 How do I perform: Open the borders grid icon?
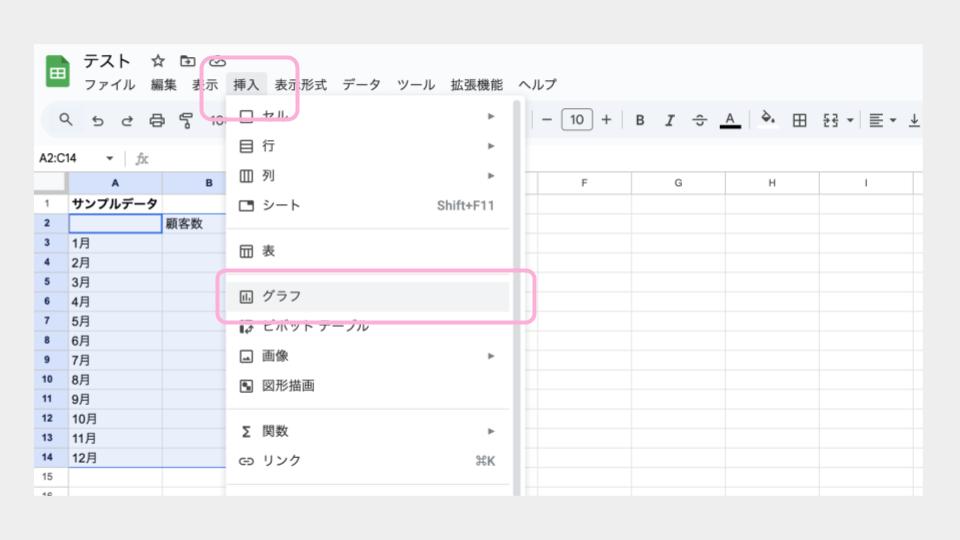coord(799,120)
